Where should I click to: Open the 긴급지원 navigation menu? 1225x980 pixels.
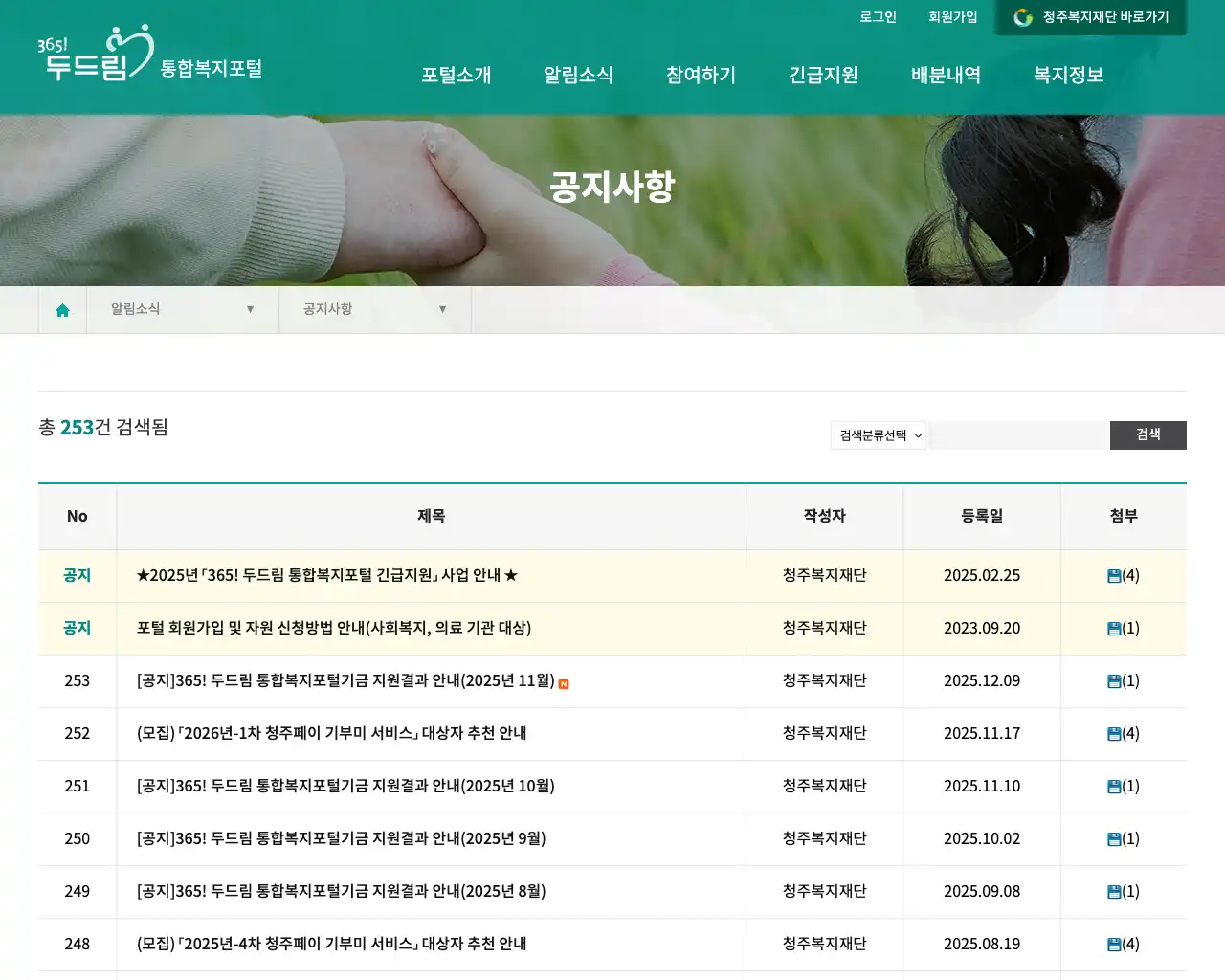coord(822,76)
